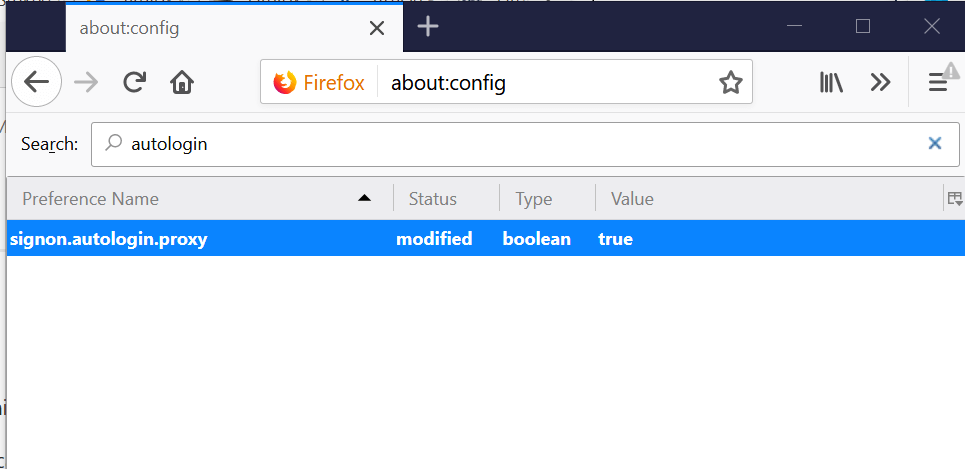Show more tools overflow chevrons

click(880, 82)
